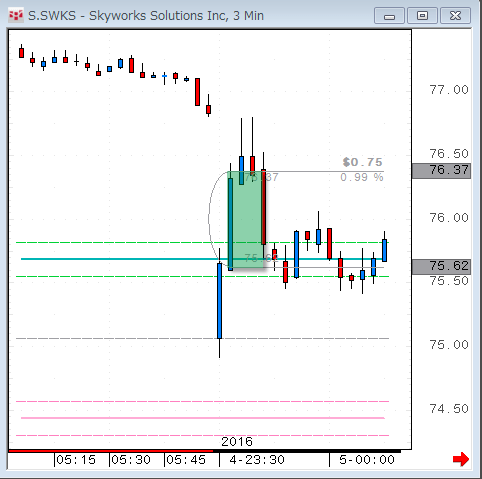Click the 74.50 price axis label
Image resolution: width=482 pixels, height=479 pixels.
[x=449, y=409]
